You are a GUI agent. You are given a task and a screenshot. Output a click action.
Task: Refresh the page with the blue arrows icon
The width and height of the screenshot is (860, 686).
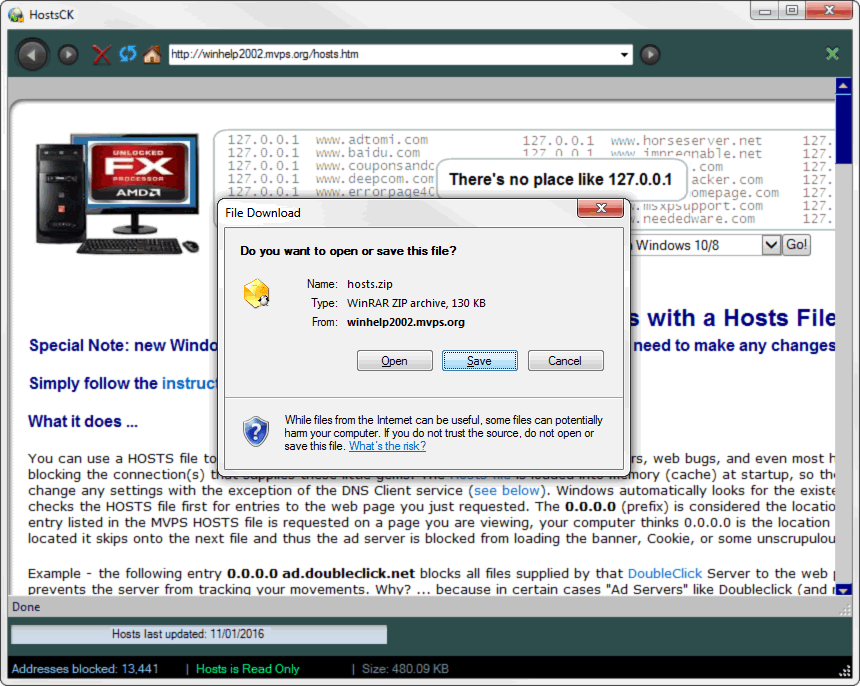point(128,54)
